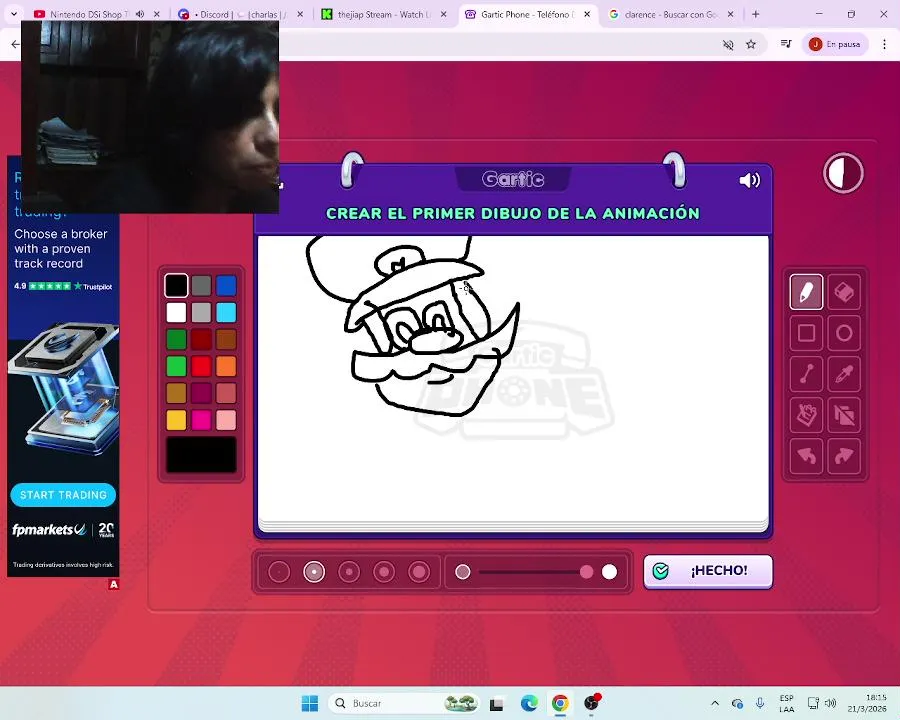Pick the blue color swatch
Image resolution: width=900 pixels, height=720 pixels.
pos(226,285)
